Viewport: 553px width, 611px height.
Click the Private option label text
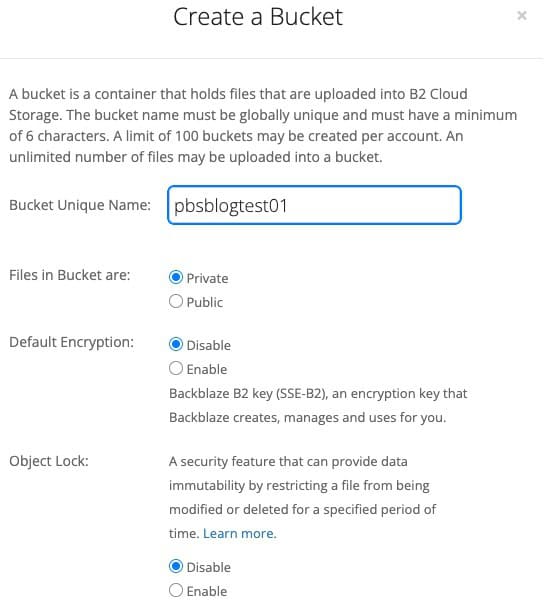coord(207,278)
